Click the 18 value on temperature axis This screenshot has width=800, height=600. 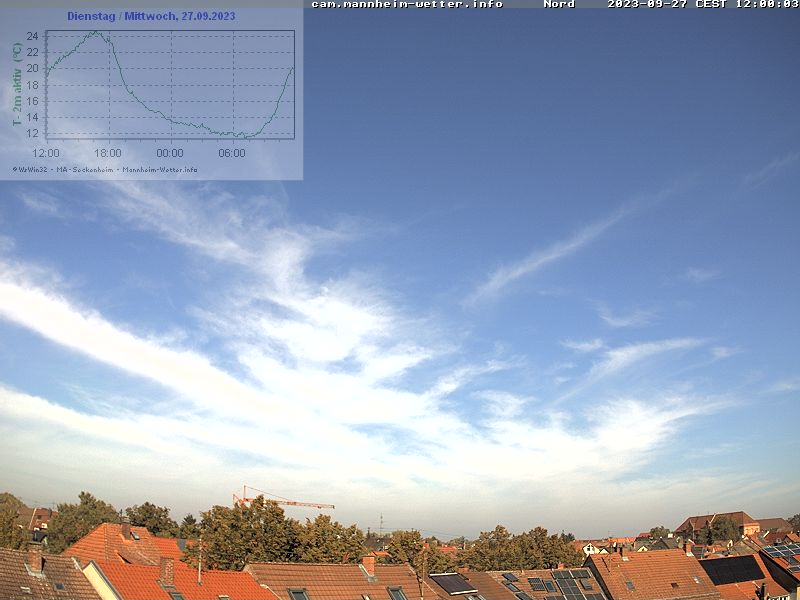click(x=33, y=85)
